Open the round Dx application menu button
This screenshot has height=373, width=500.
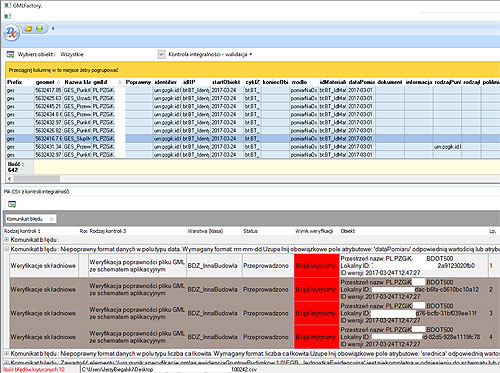point(11,32)
